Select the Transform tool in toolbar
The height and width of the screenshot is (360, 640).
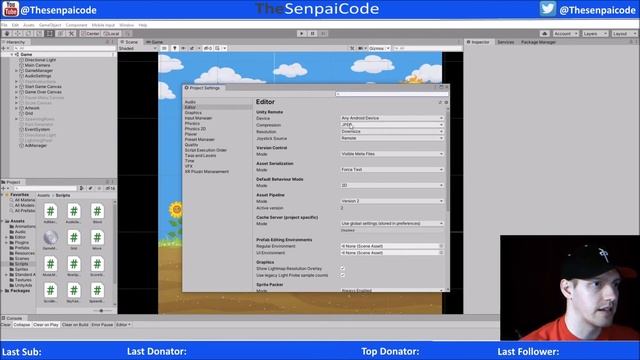click(x=60, y=33)
